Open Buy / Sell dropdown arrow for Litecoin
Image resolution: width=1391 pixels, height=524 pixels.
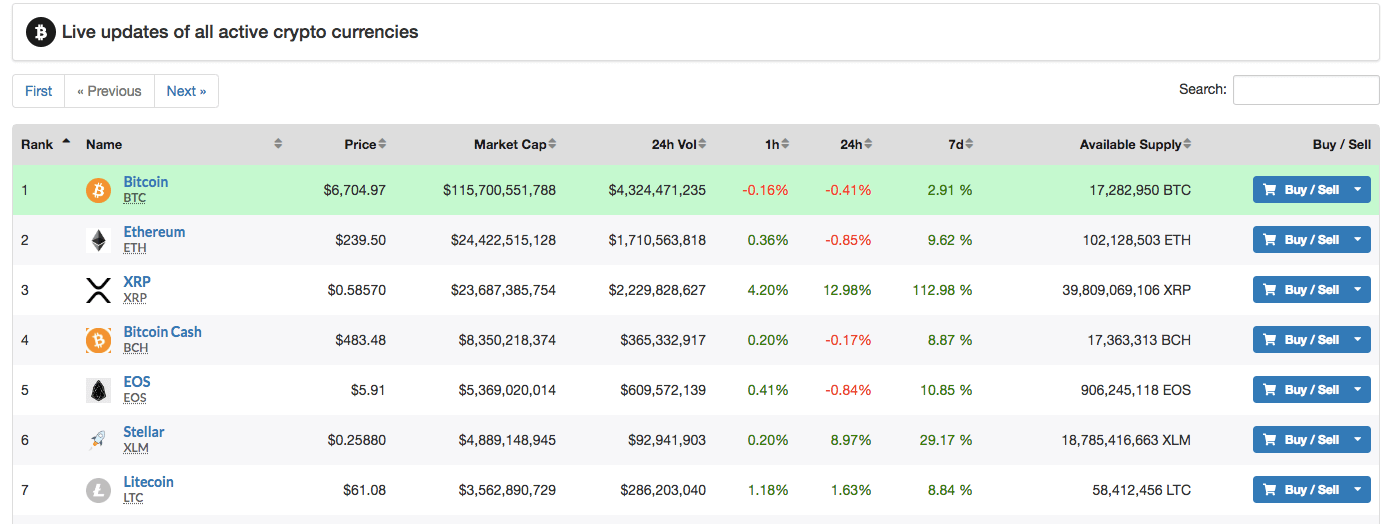click(x=1358, y=490)
